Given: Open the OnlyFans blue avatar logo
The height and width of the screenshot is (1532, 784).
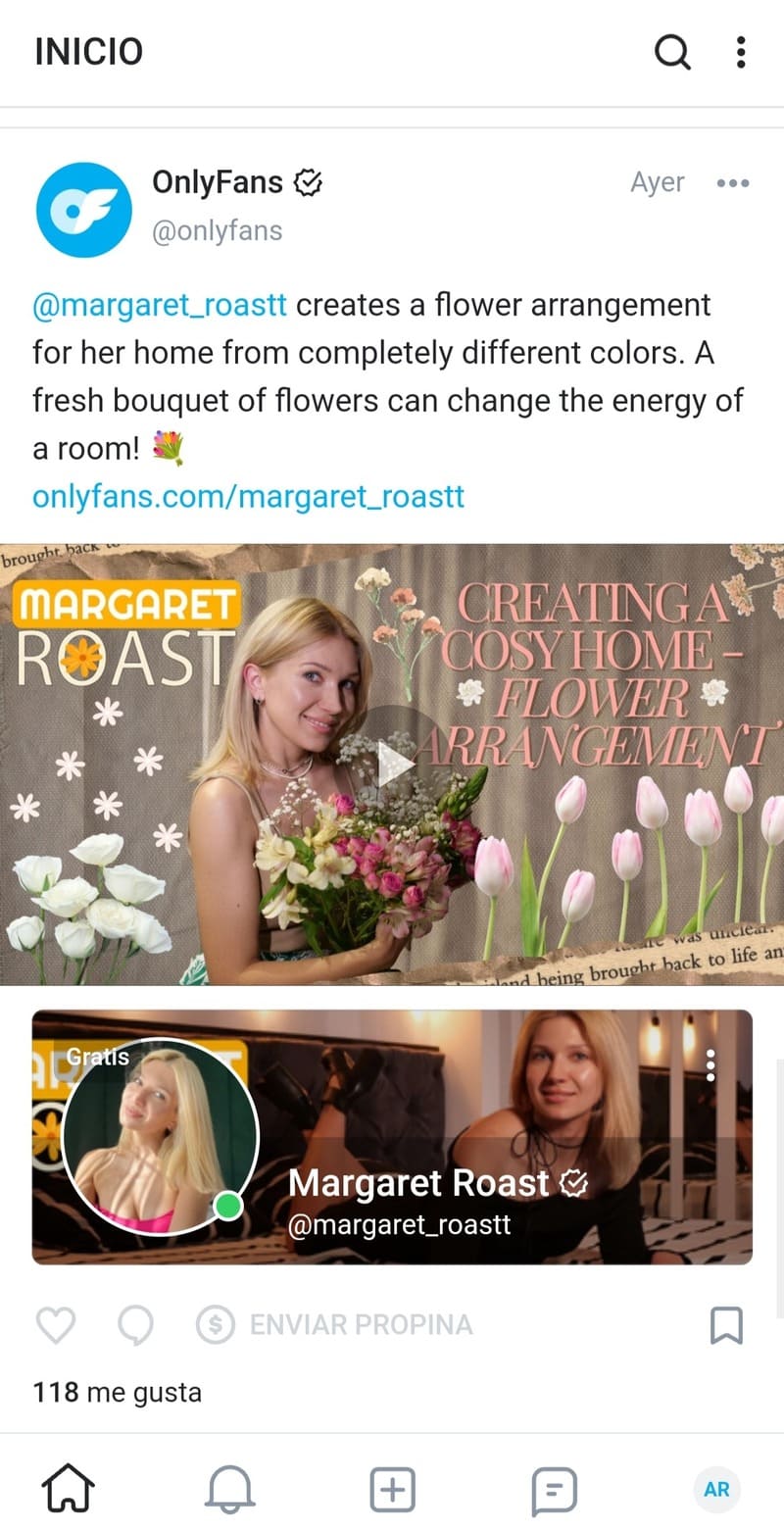Looking at the screenshot, I should (x=84, y=210).
